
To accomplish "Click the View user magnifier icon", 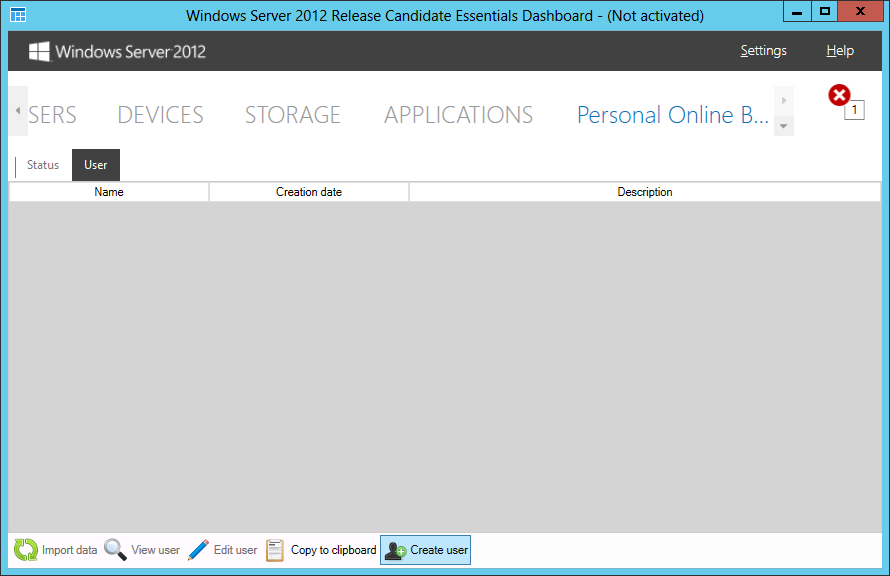I will click(x=115, y=550).
